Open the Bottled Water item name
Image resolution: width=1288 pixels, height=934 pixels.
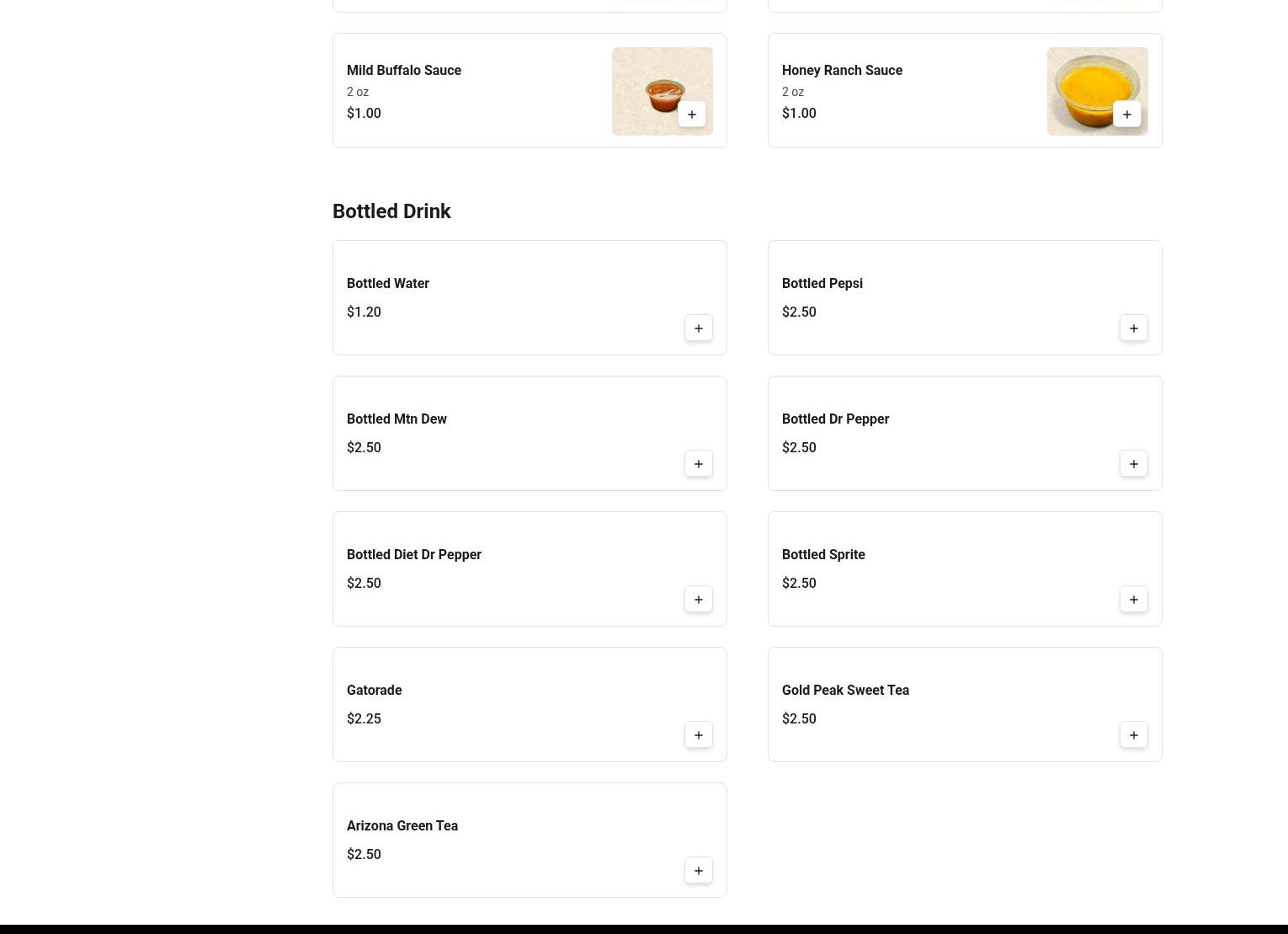point(388,284)
